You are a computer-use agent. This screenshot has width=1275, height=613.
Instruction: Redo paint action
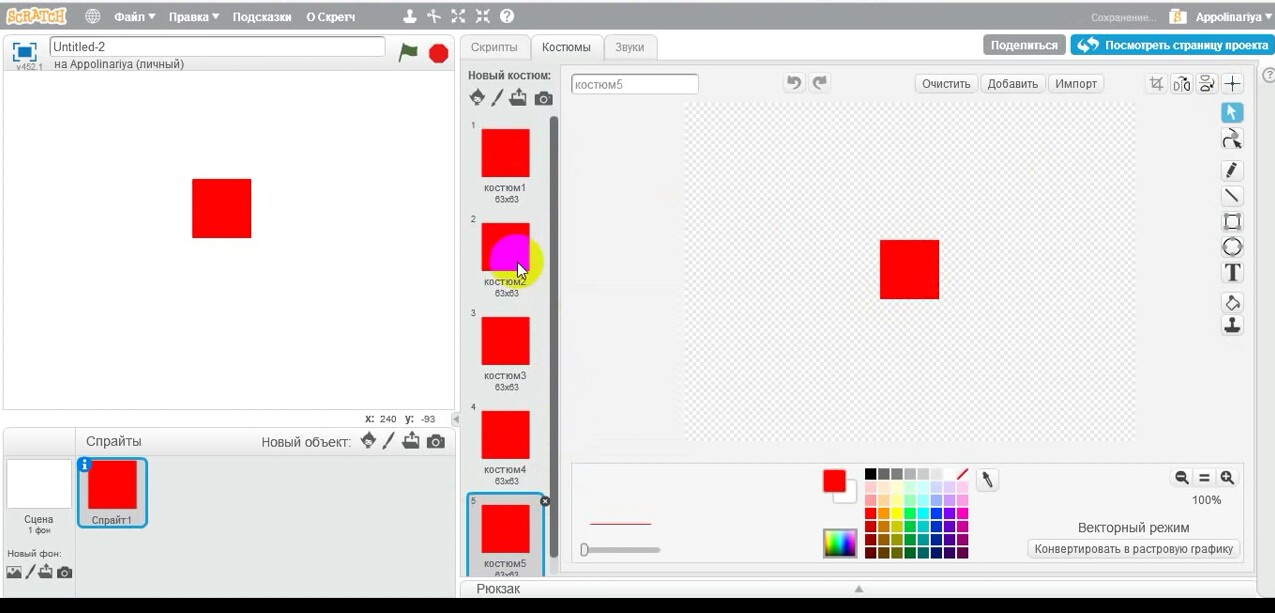coord(820,83)
